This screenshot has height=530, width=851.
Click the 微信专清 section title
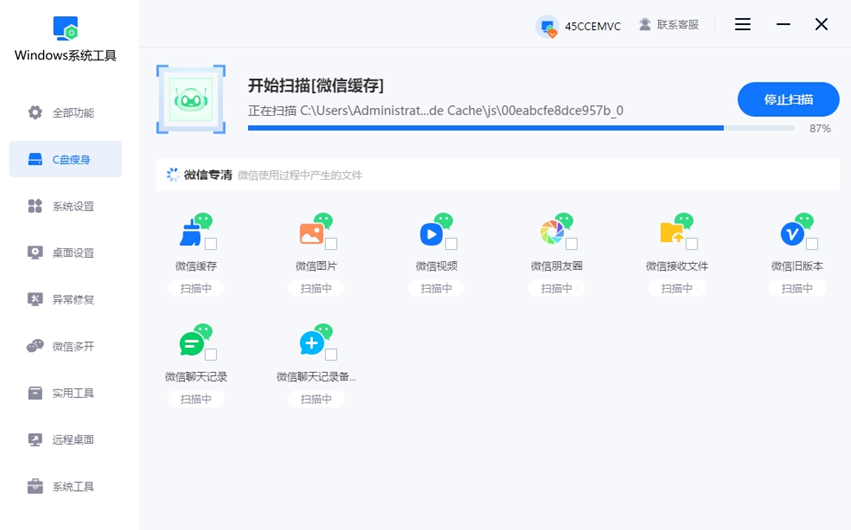[208, 175]
